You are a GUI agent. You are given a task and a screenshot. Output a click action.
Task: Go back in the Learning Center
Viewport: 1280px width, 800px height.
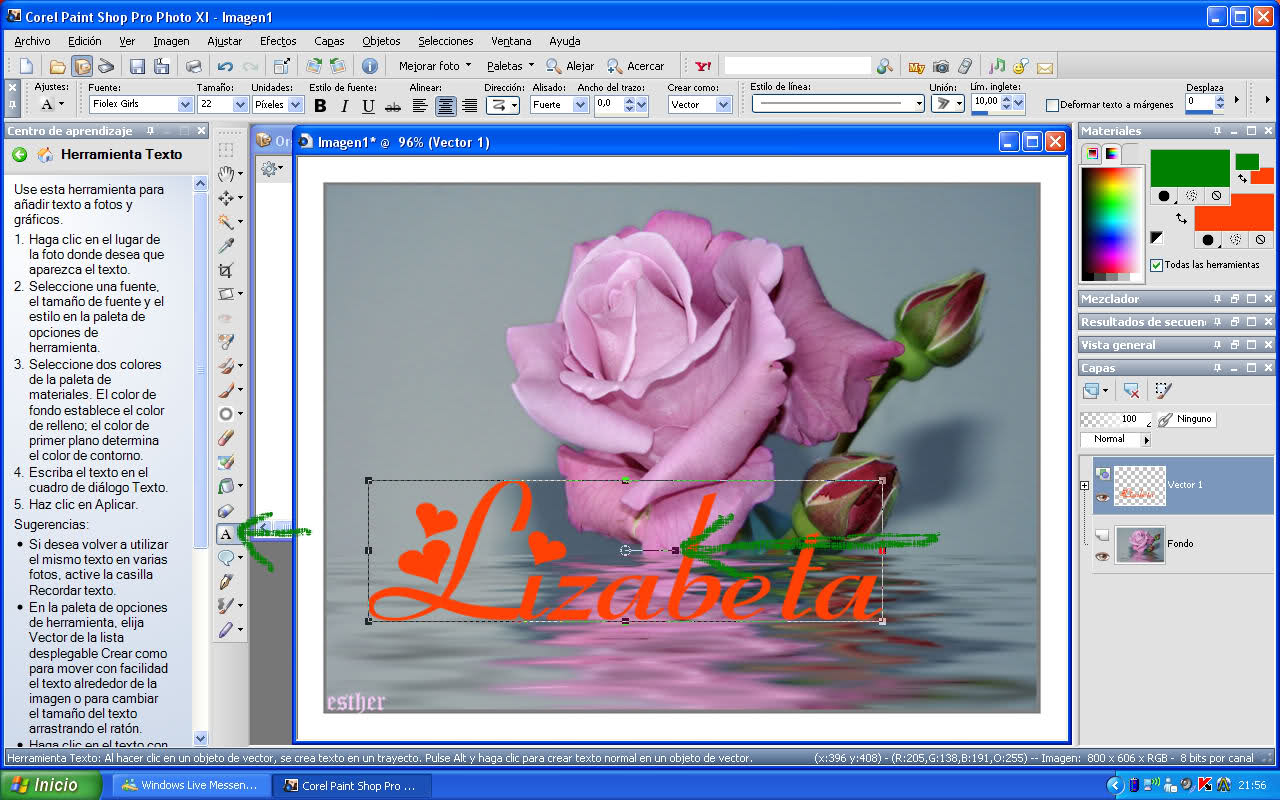(19, 155)
